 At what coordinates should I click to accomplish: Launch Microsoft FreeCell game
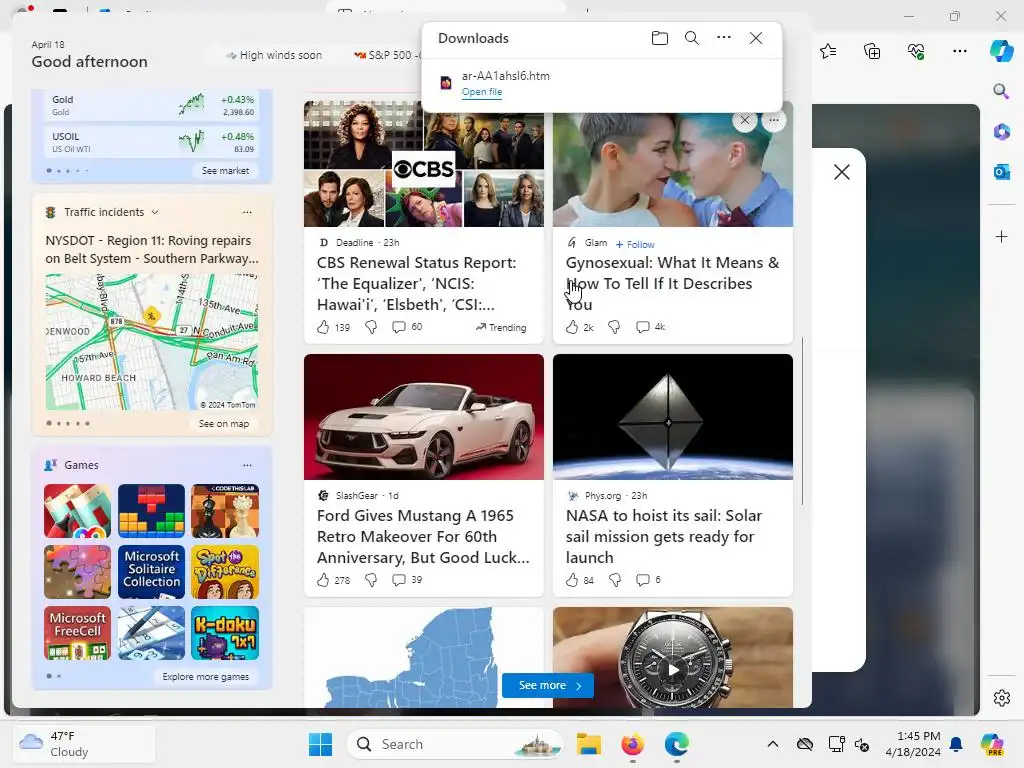tap(77, 633)
